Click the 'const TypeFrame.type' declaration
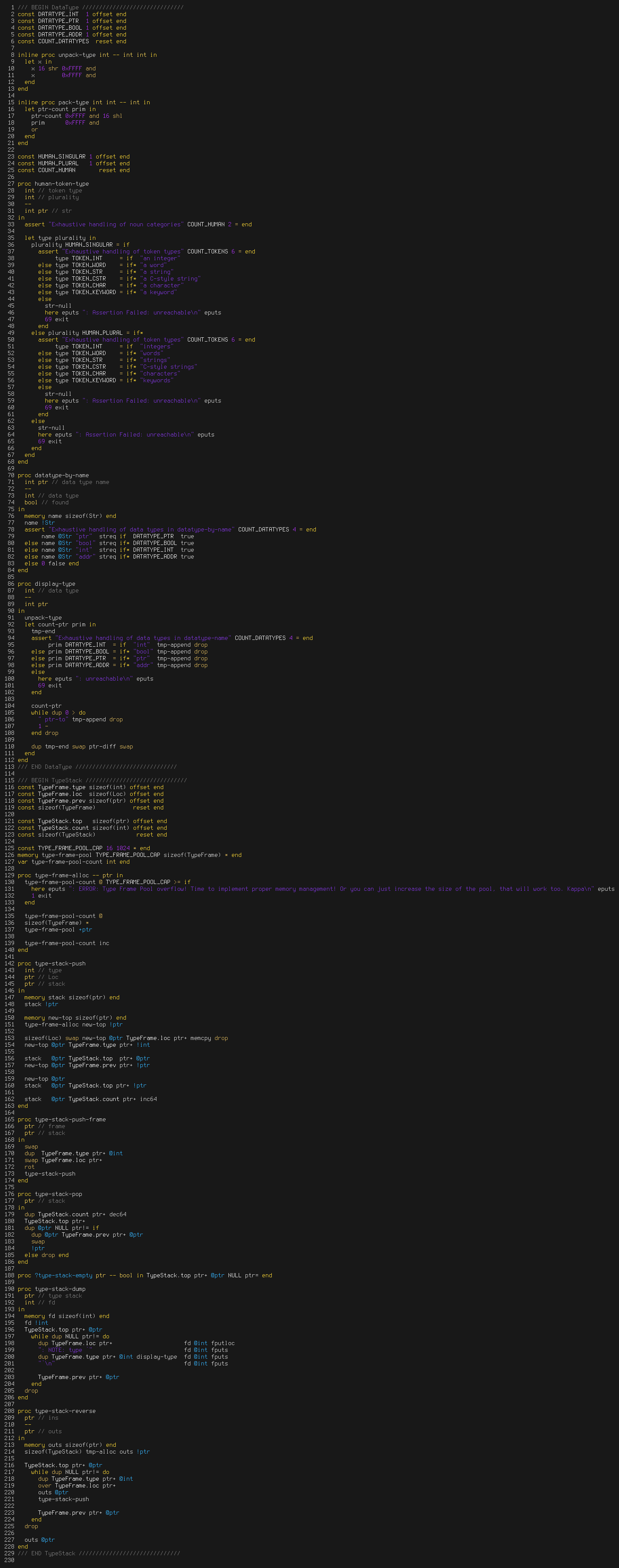 [x=91, y=787]
